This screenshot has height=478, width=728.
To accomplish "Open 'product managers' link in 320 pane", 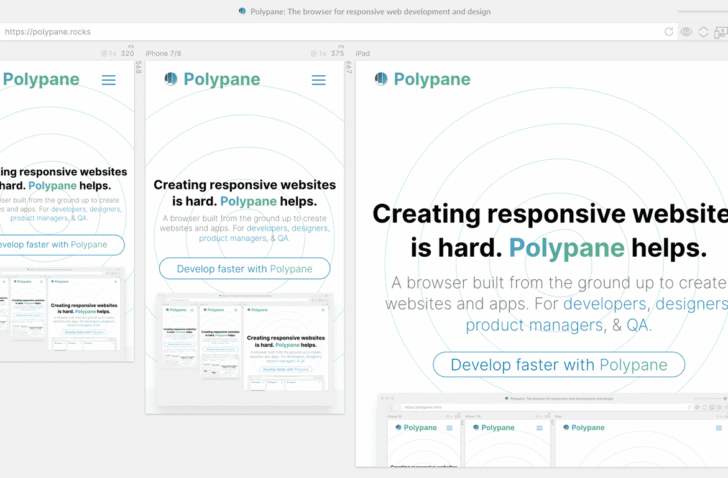I will coord(39,218).
